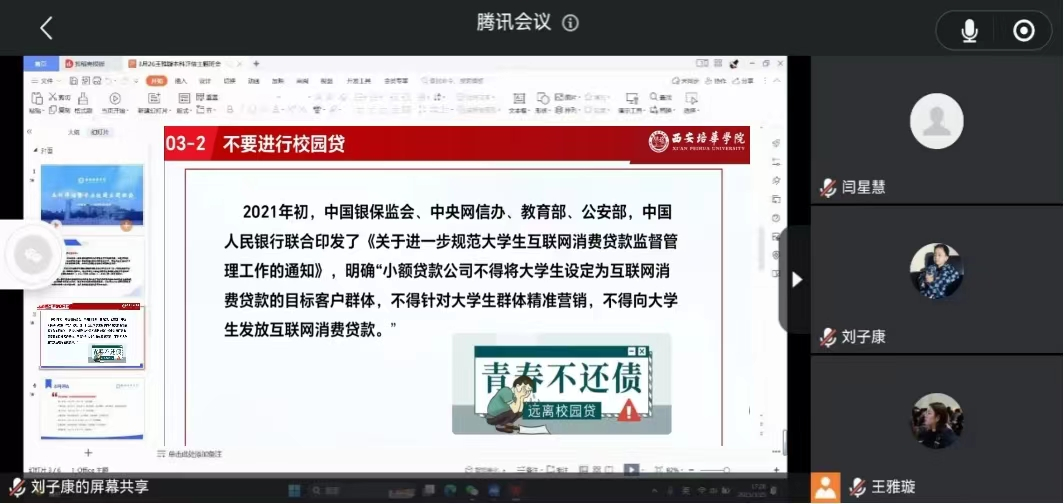Viewport: 1064px width, 504px height.
Task: Click the Text Box insert icon
Action: tap(518, 99)
